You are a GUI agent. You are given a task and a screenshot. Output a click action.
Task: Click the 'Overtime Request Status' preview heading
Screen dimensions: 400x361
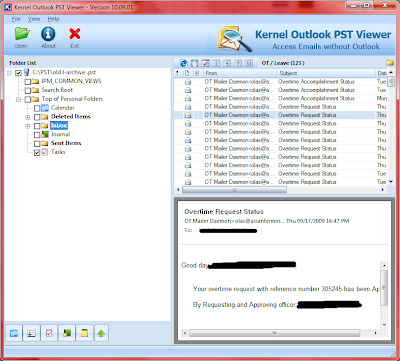[x=224, y=212]
